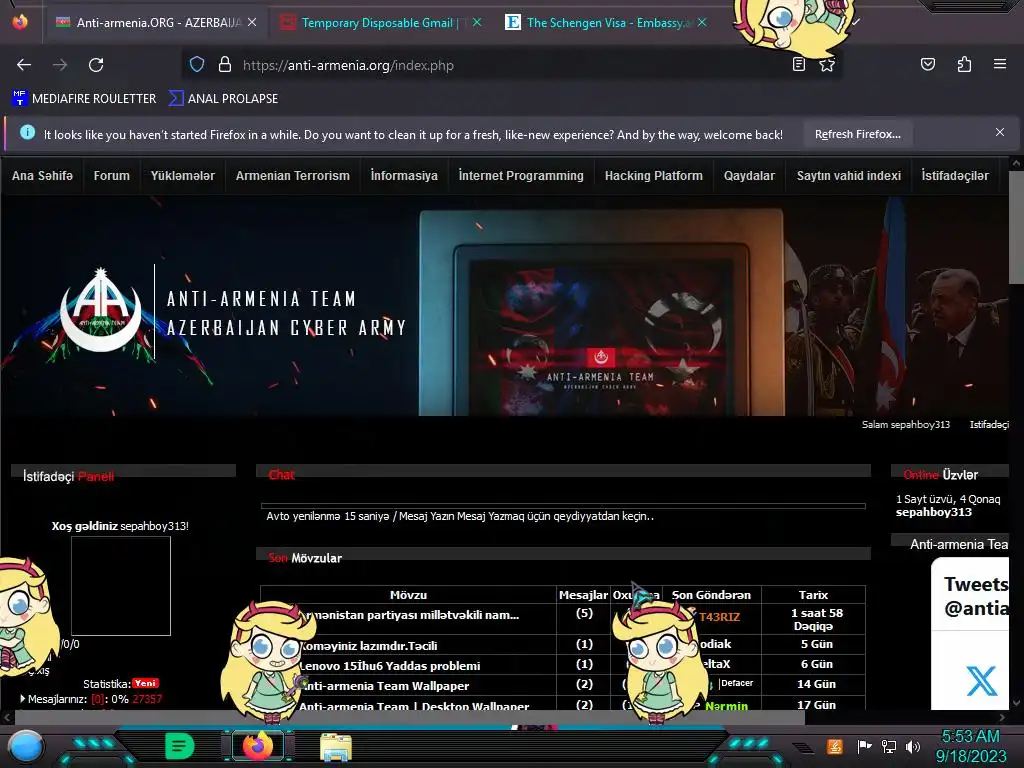Click the empty user avatar box

(121, 586)
